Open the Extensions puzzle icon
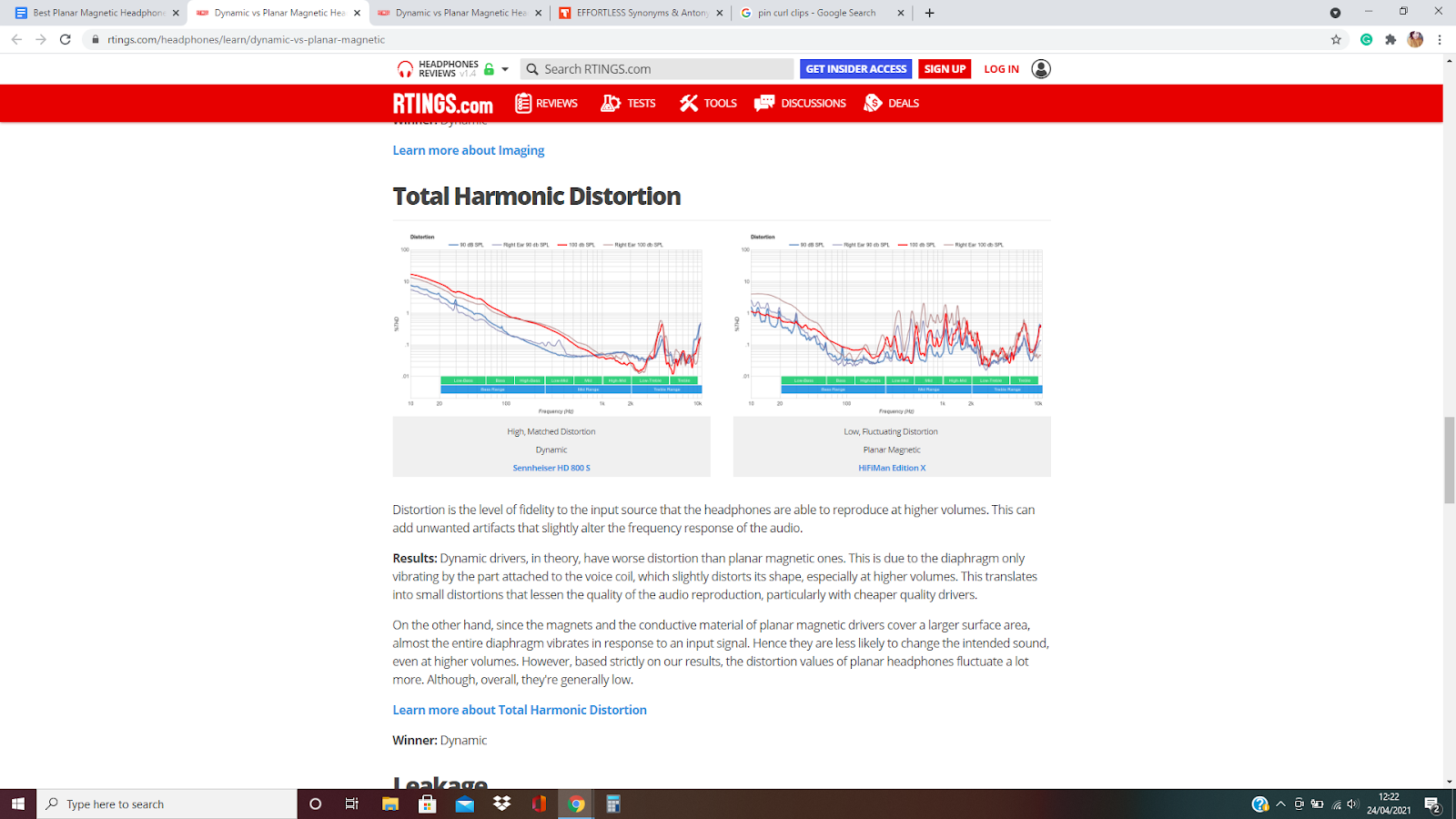Screen dimensions: 1456x819 (x=1390, y=39)
